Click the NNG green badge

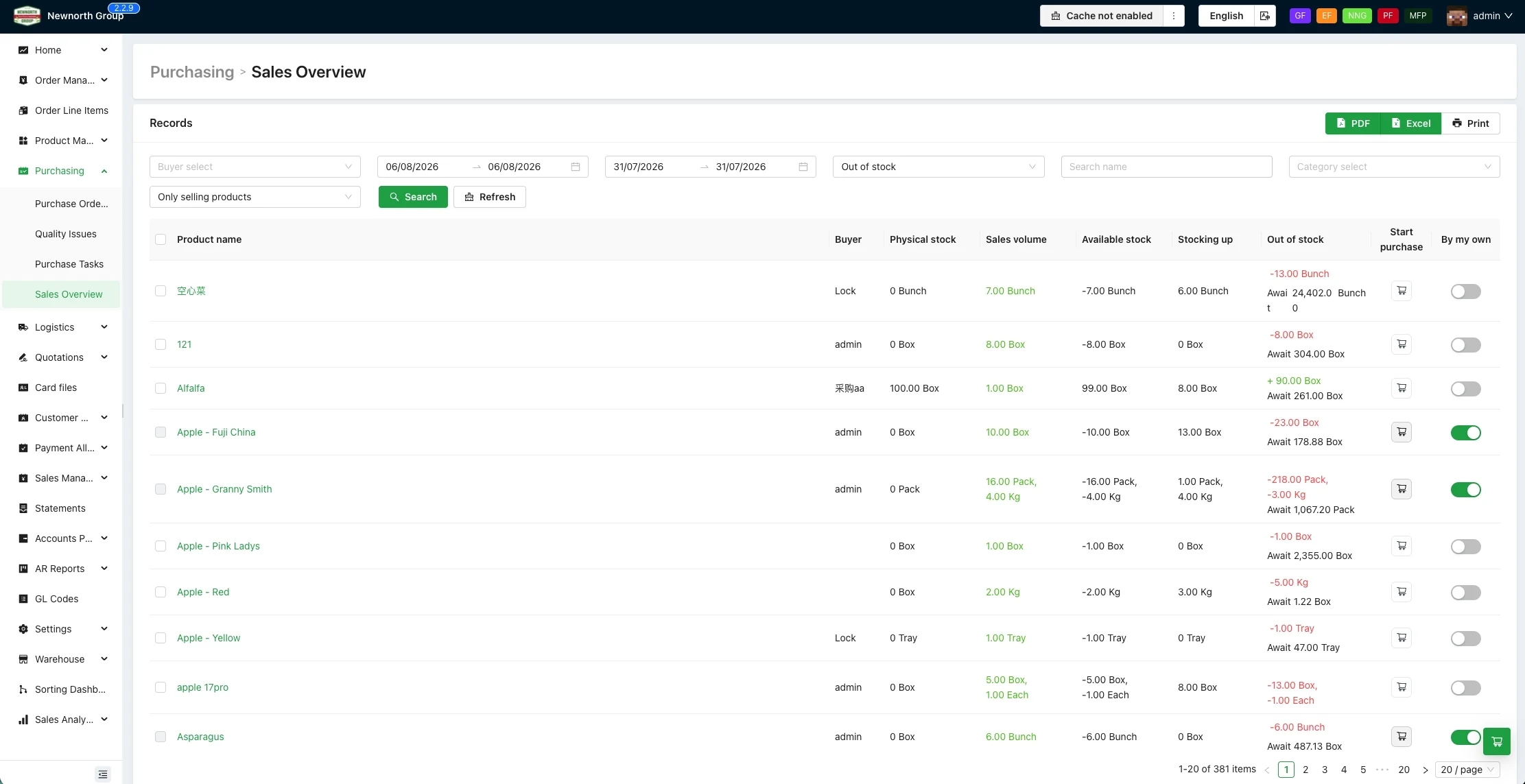1357,16
